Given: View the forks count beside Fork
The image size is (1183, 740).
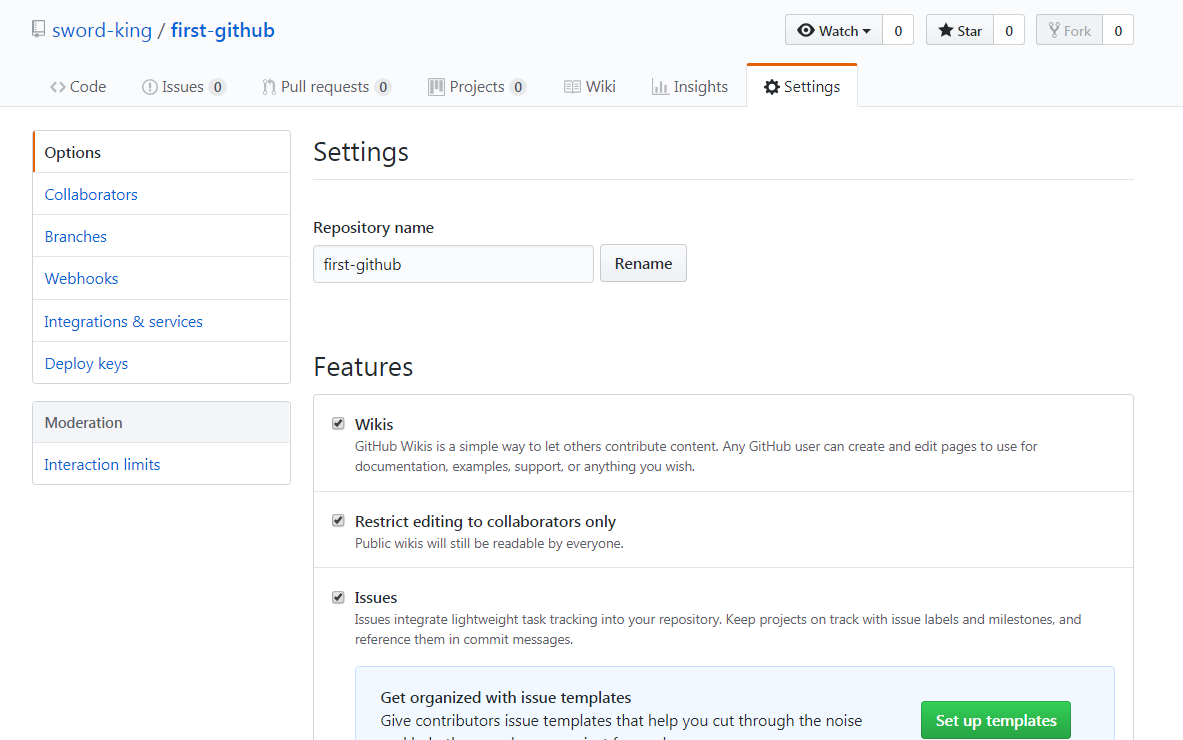Looking at the screenshot, I should point(1118,30).
